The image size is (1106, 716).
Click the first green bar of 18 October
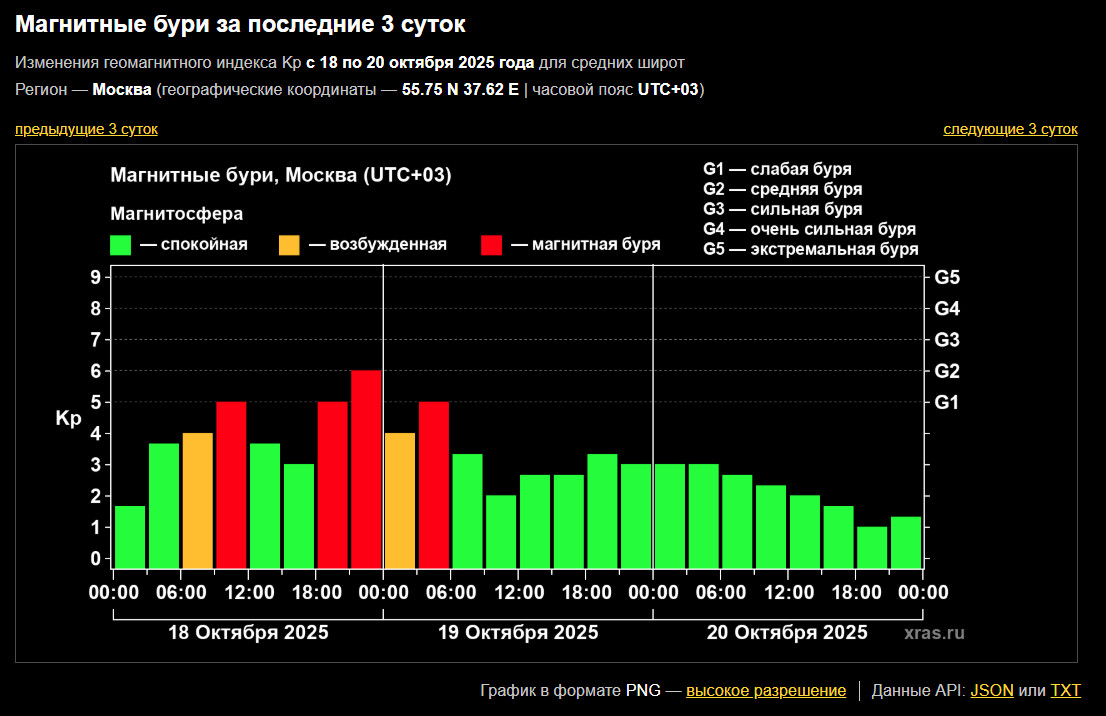(x=130, y=537)
